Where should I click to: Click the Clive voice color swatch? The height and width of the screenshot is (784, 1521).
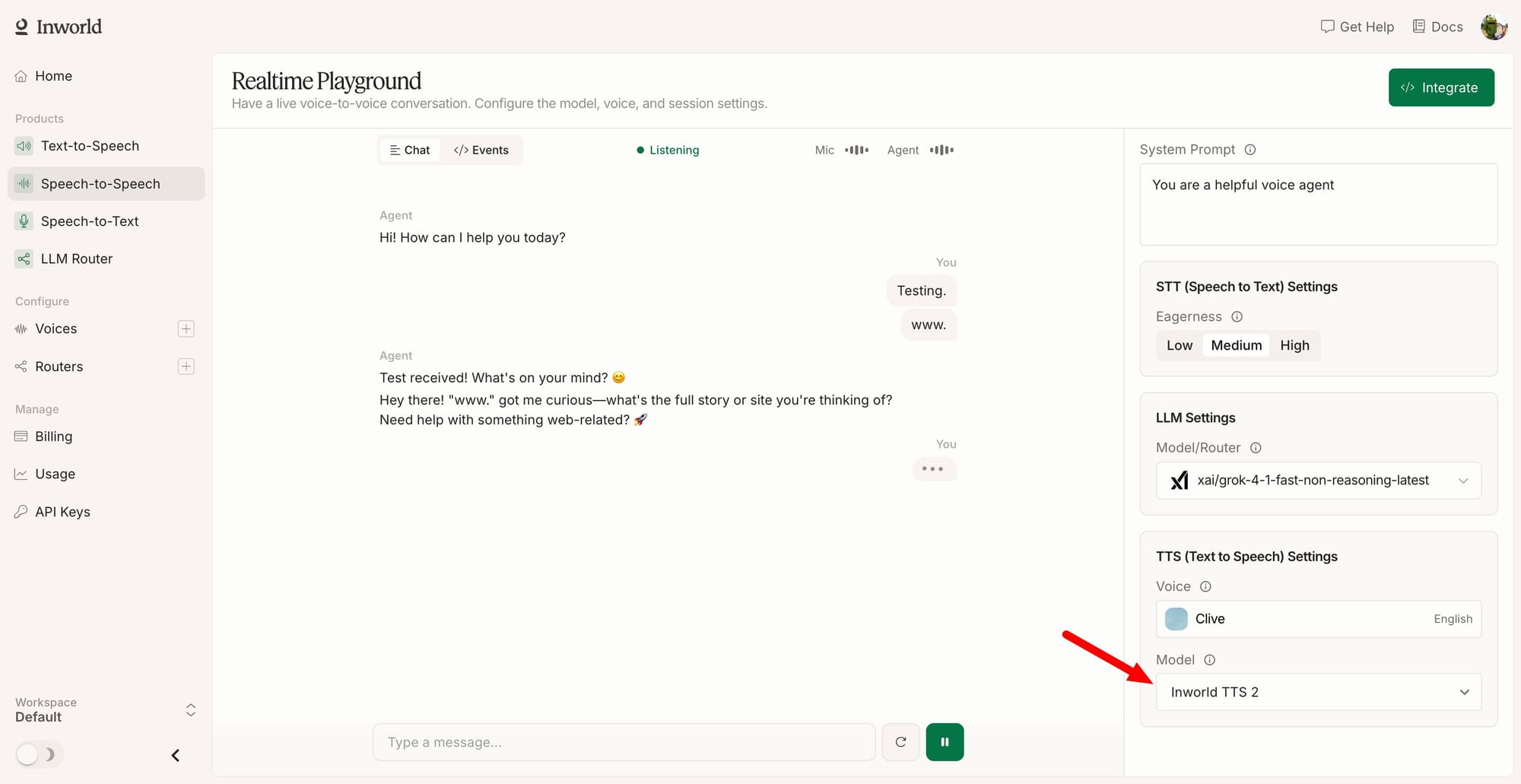(x=1176, y=619)
